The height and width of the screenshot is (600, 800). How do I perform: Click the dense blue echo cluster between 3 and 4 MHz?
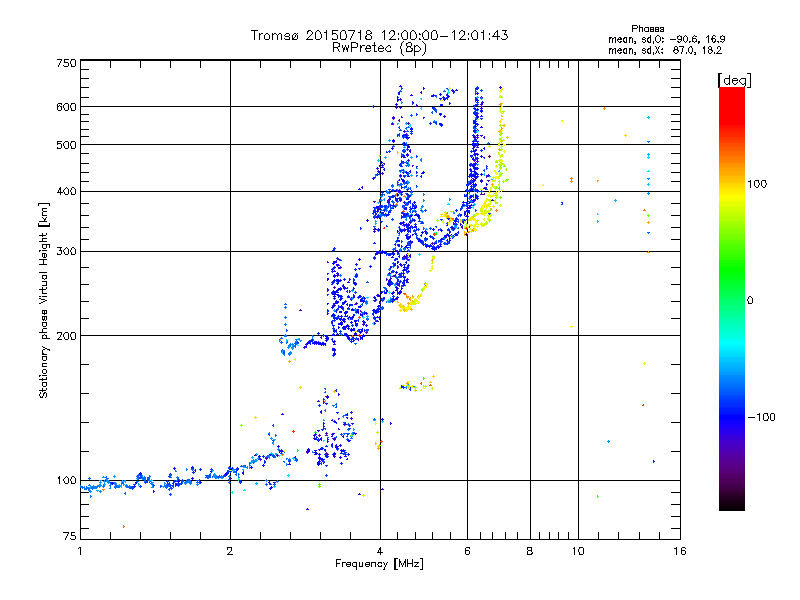tap(347, 304)
